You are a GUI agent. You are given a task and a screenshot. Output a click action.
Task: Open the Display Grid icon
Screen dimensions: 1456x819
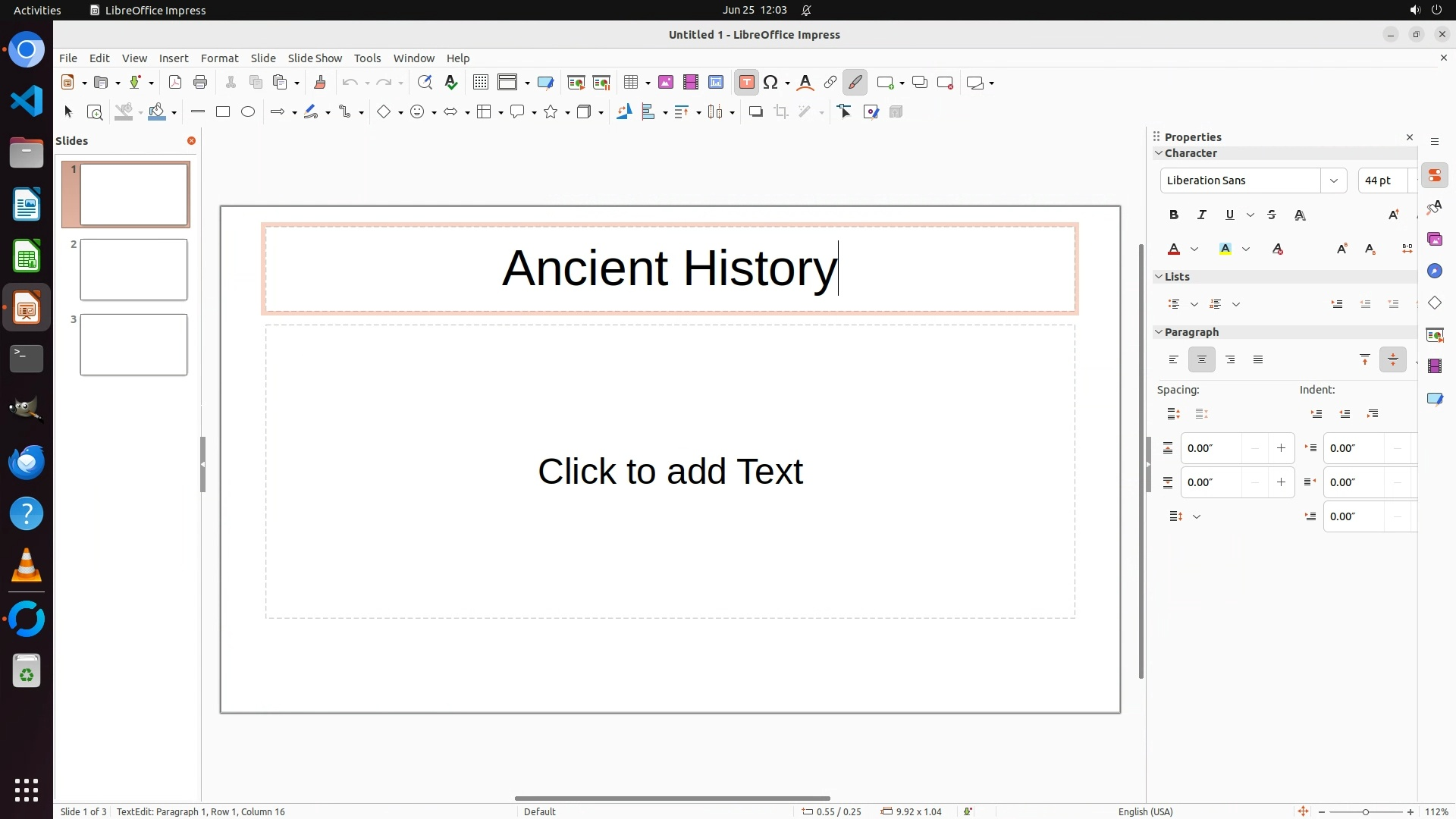tap(481, 83)
